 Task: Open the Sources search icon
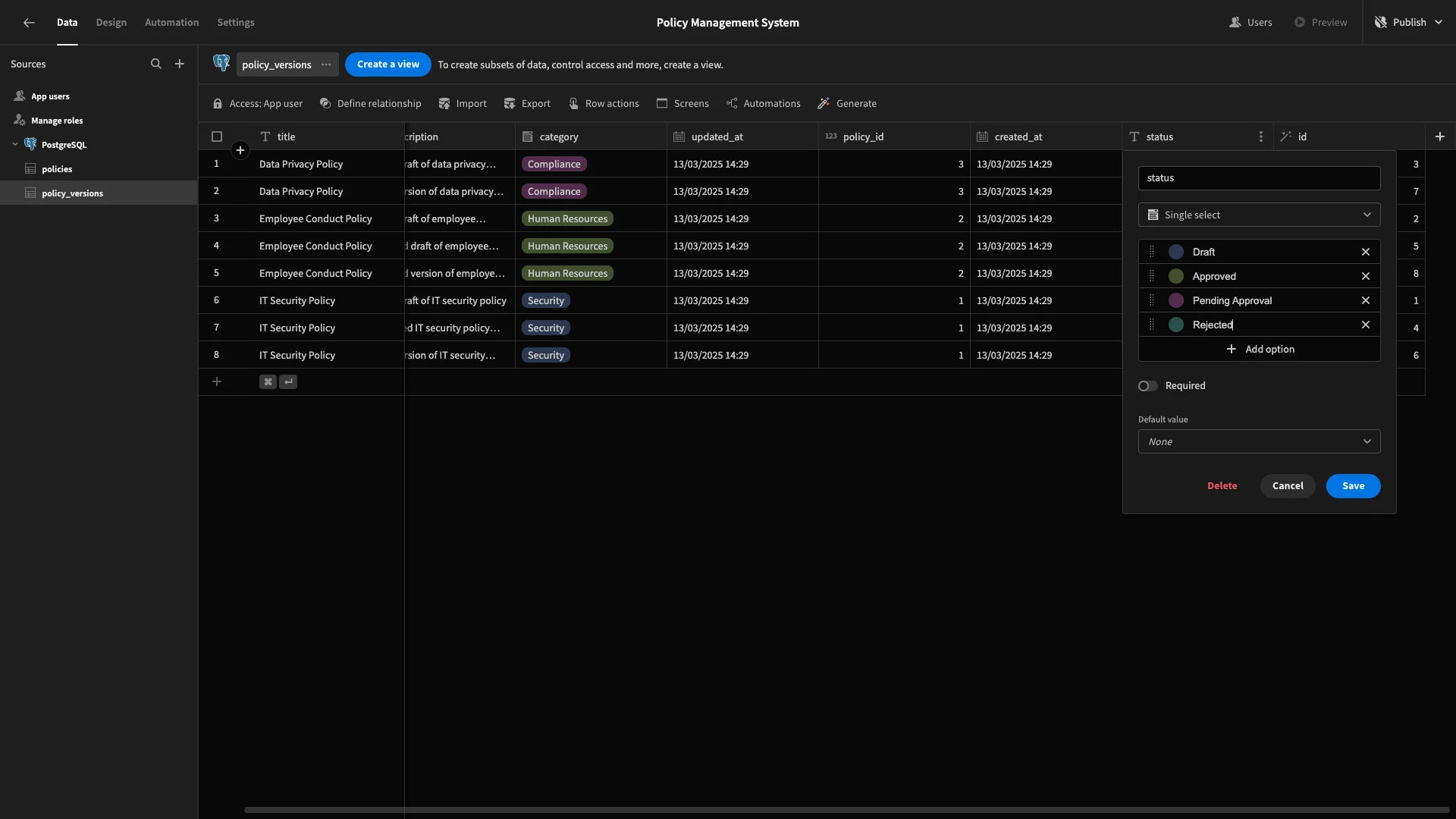click(156, 64)
